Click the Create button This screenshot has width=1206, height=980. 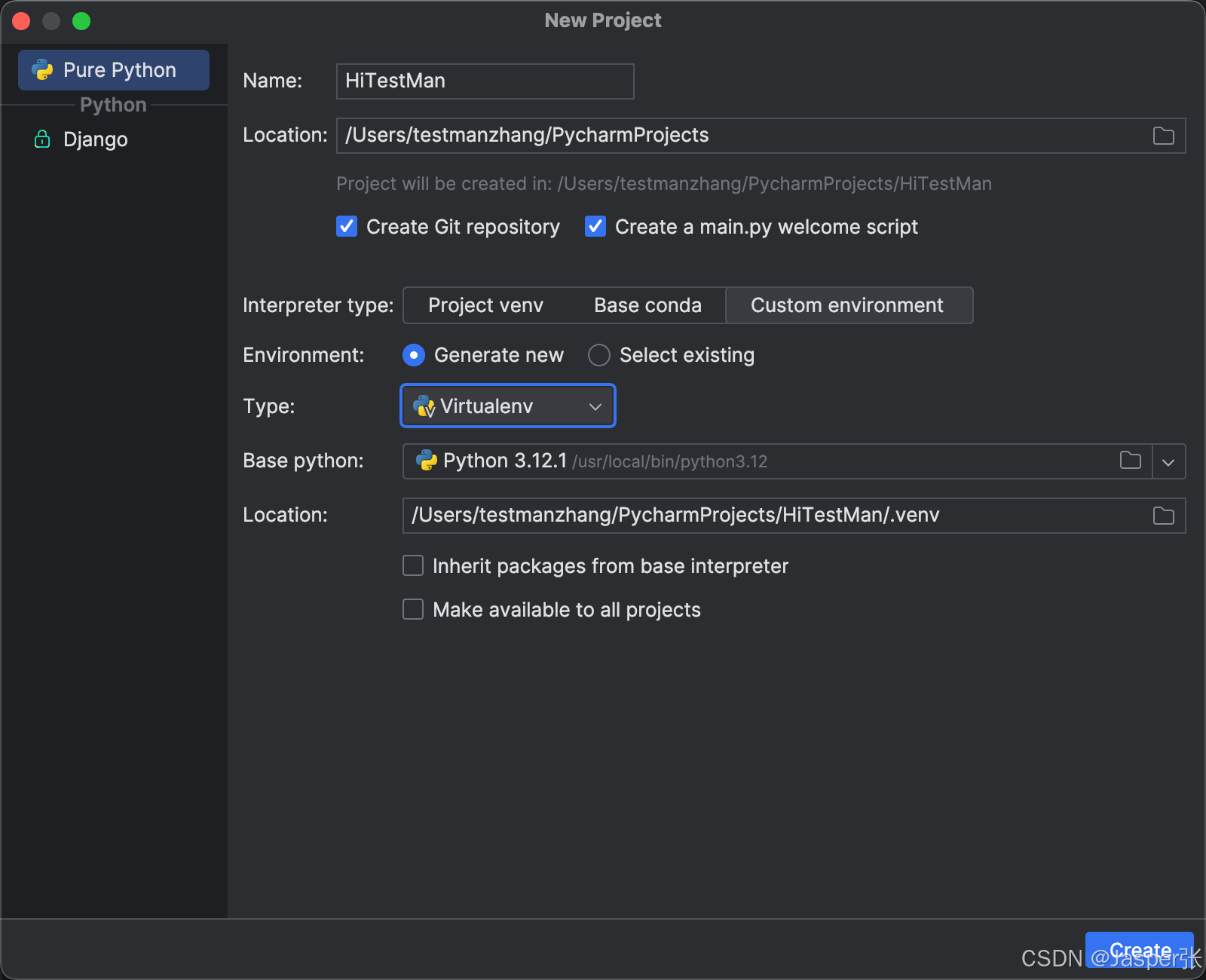pos(1140,950)
